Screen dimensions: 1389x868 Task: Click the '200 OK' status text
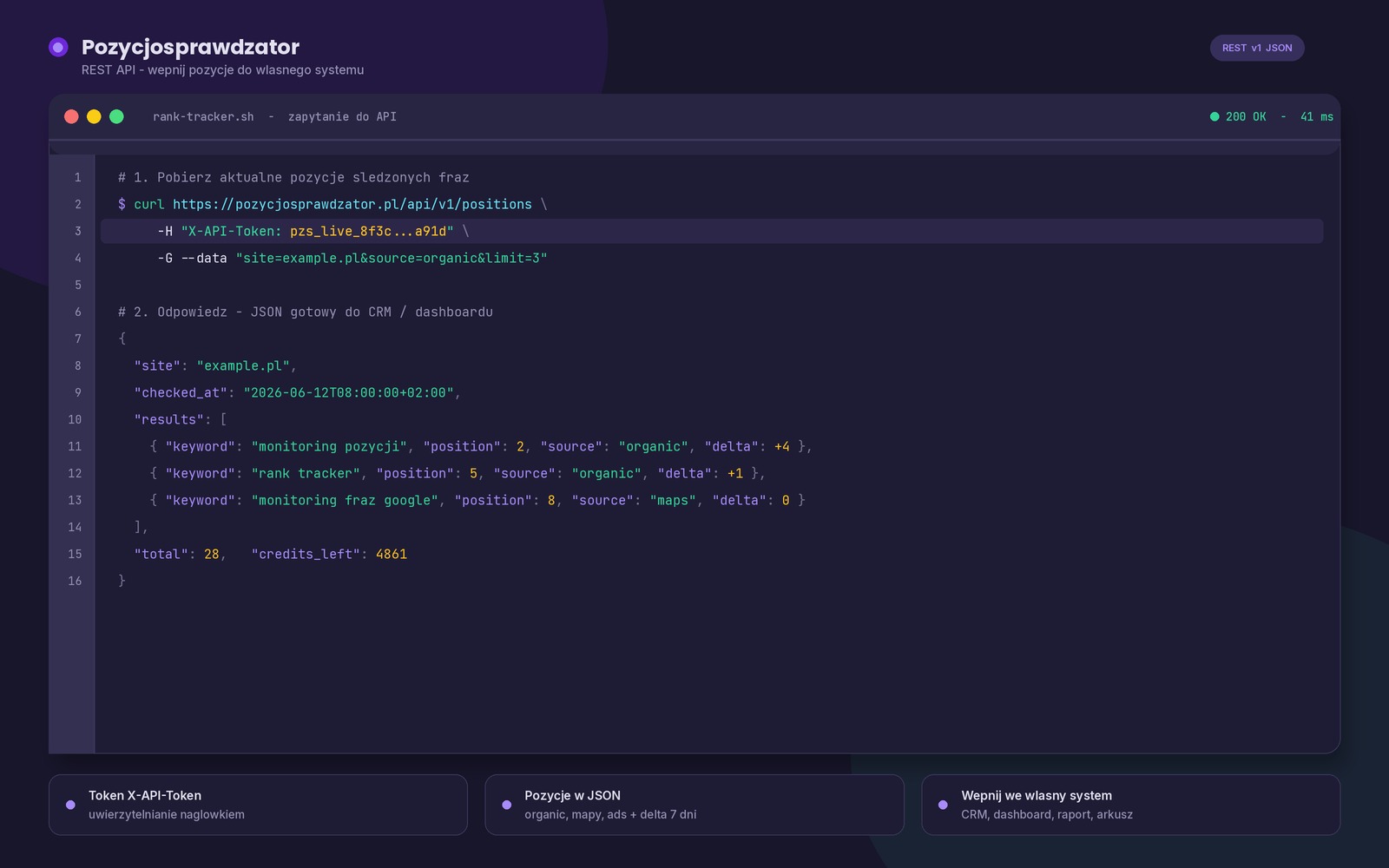click(1246, 116)
